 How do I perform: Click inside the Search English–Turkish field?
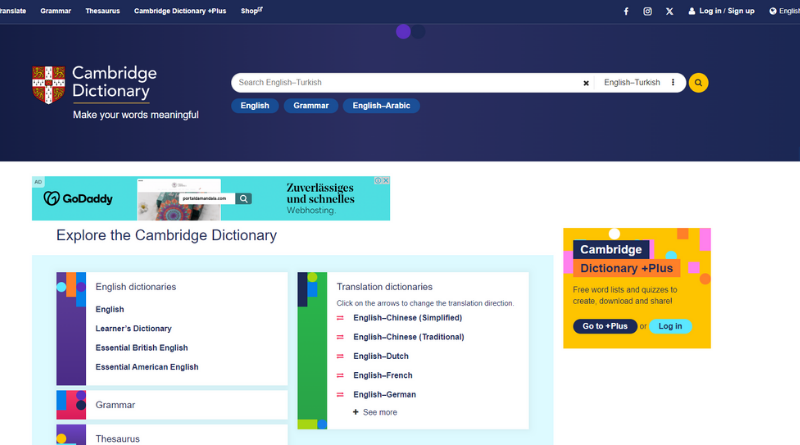tap(406, 83)
